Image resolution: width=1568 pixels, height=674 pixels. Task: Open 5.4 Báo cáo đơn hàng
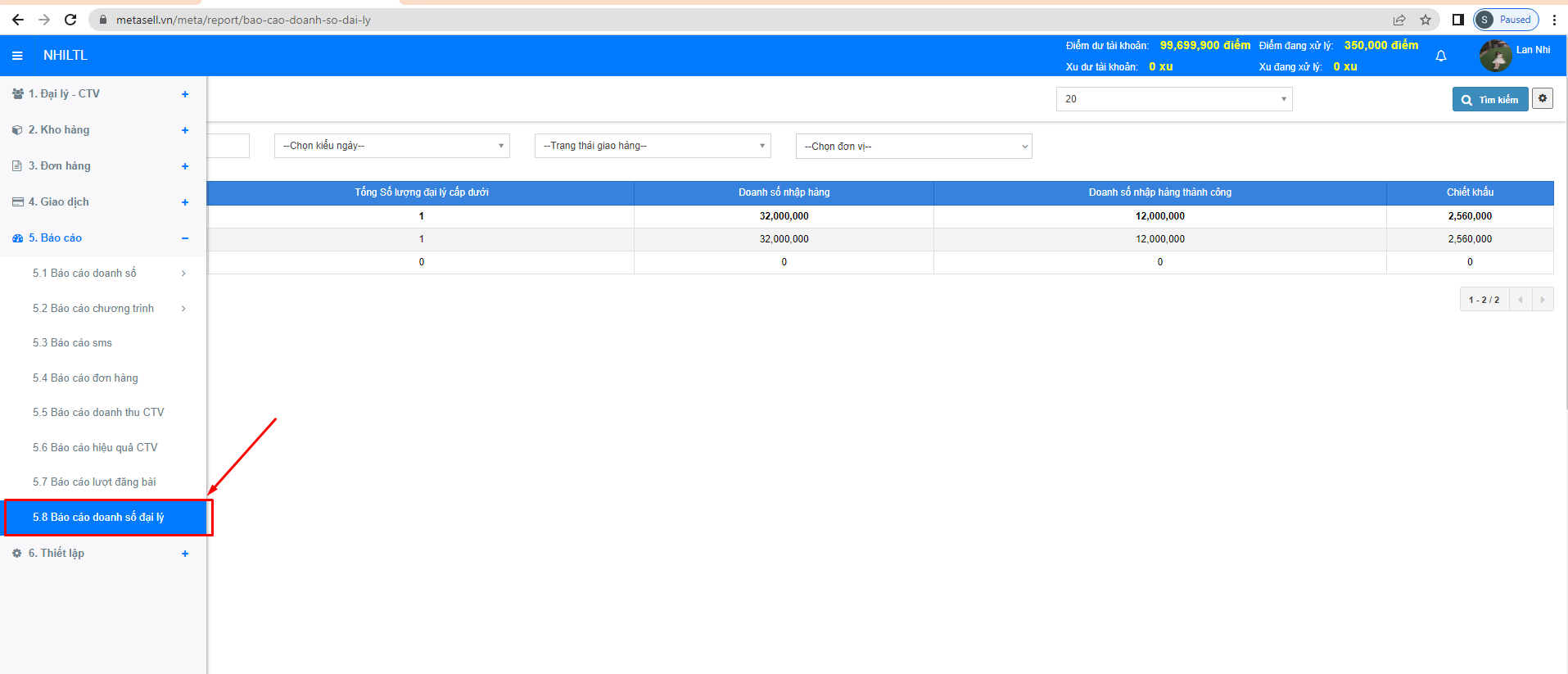[x=85, y=378]
